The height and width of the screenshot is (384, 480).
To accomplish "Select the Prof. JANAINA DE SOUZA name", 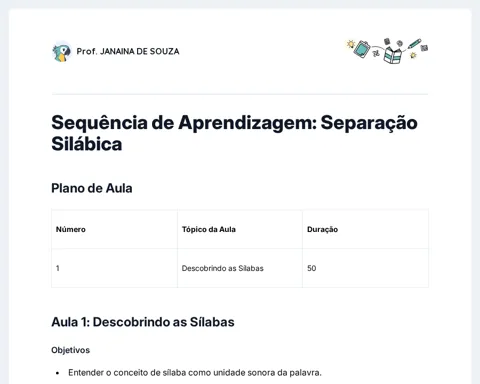I will [128, 51].
